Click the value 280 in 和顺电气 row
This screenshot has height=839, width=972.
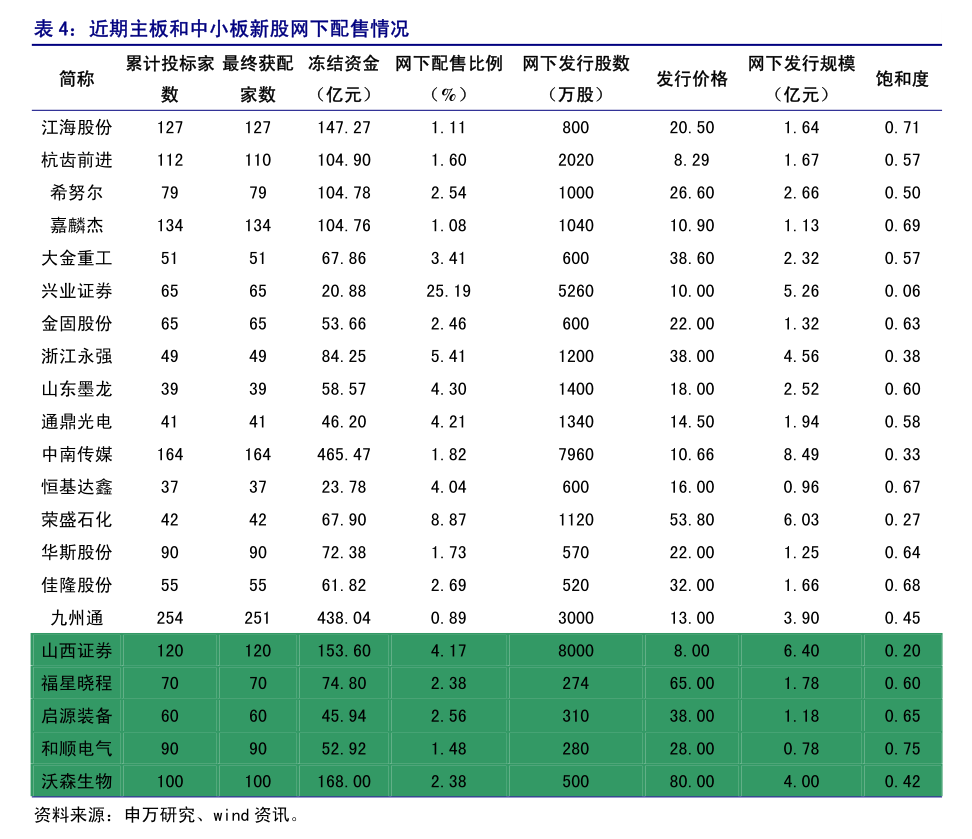576,748
